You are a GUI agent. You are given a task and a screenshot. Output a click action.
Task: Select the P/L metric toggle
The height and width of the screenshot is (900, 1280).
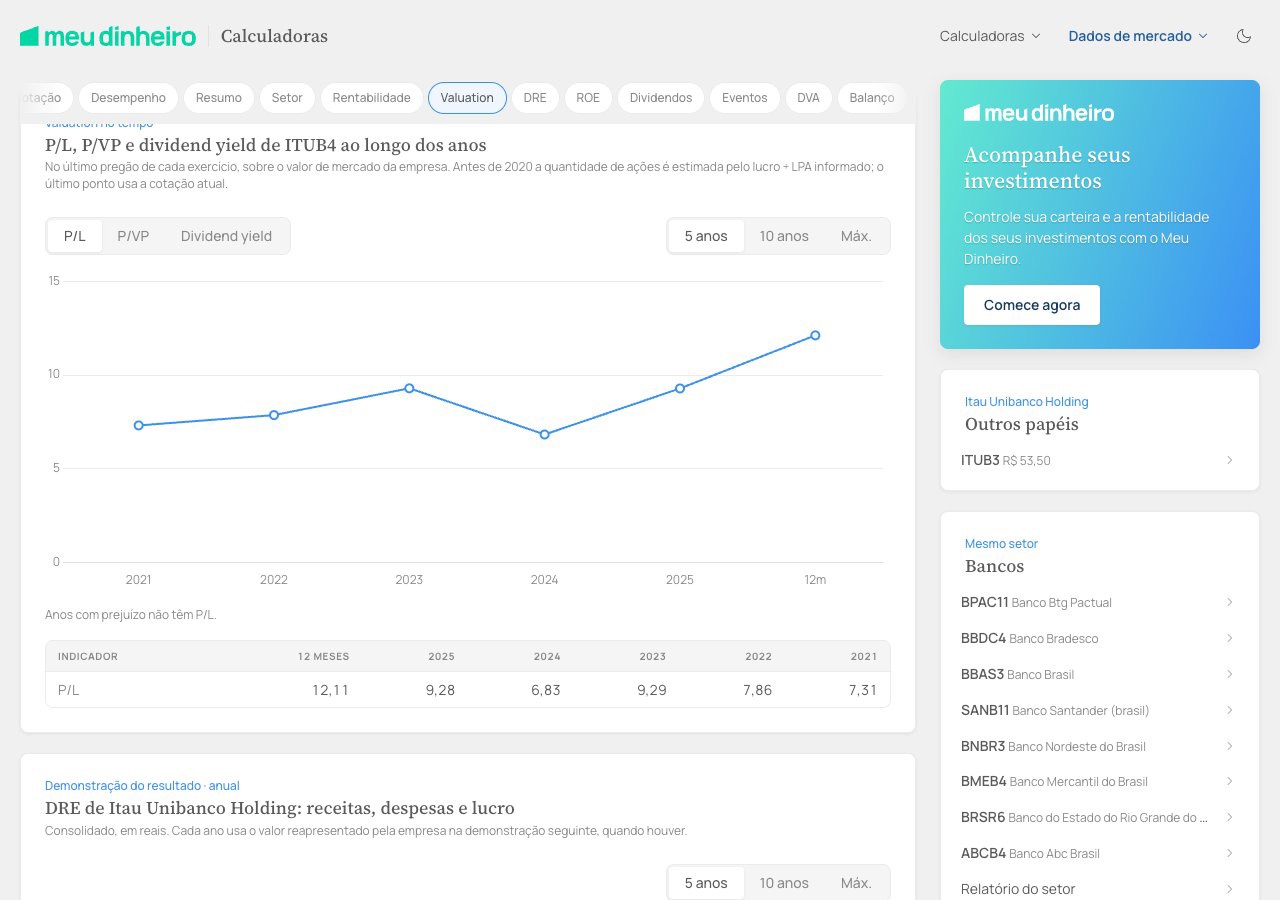pos(75,236)
